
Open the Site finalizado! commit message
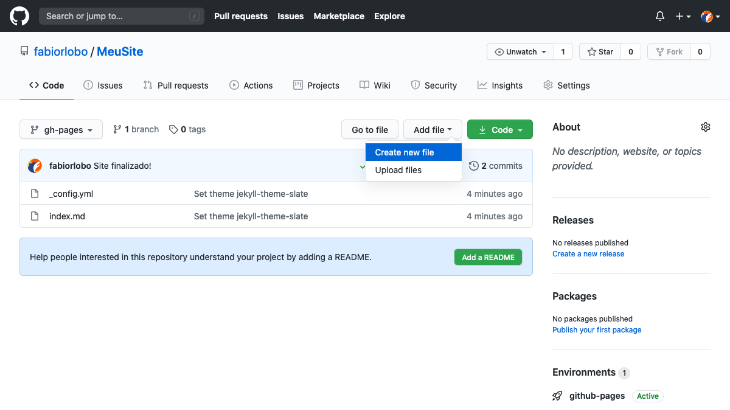coord(122,166)
